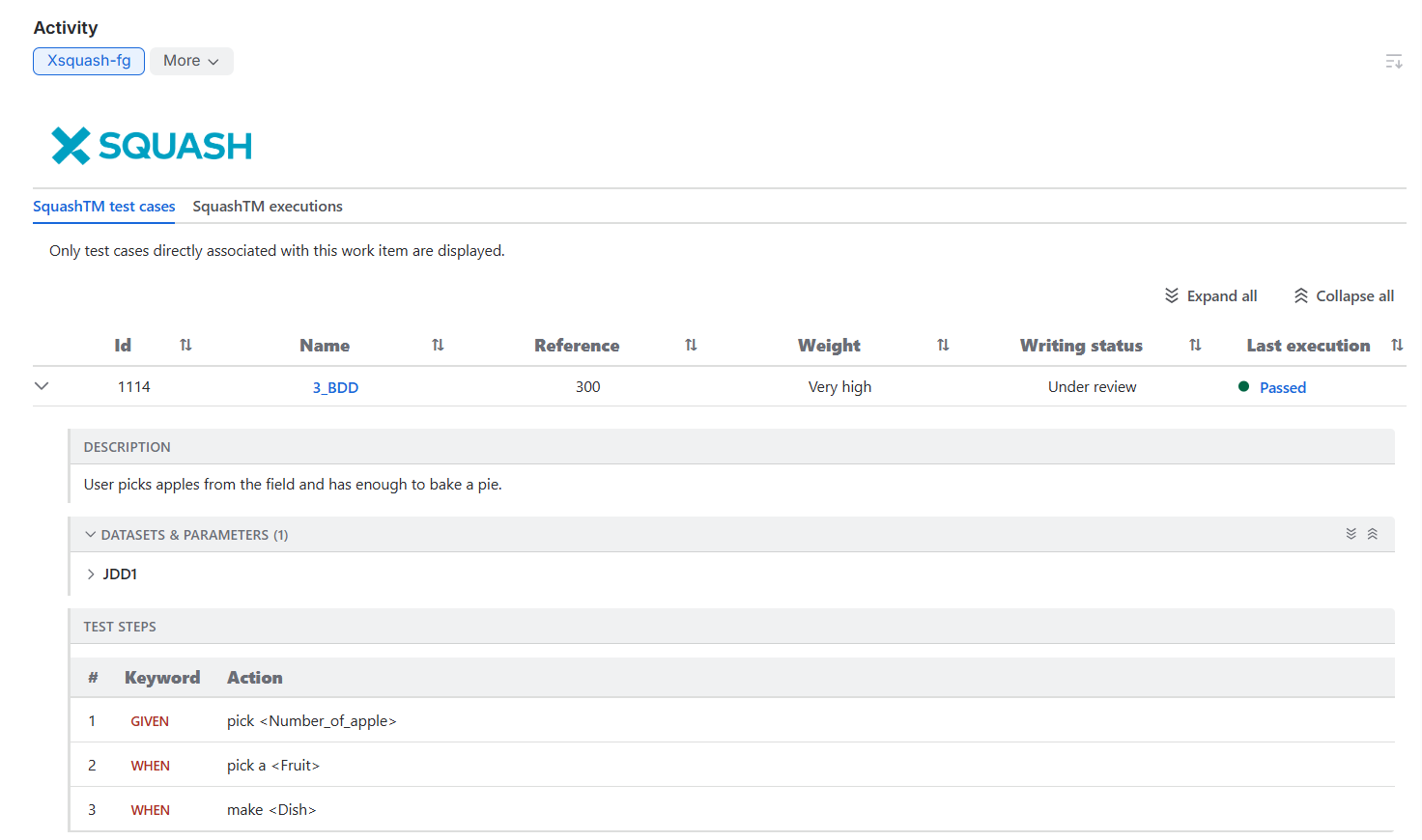Click the WHEN keyword in step 3
Image resolution: width=1422 pixels, height=840 pixels.
151,810
